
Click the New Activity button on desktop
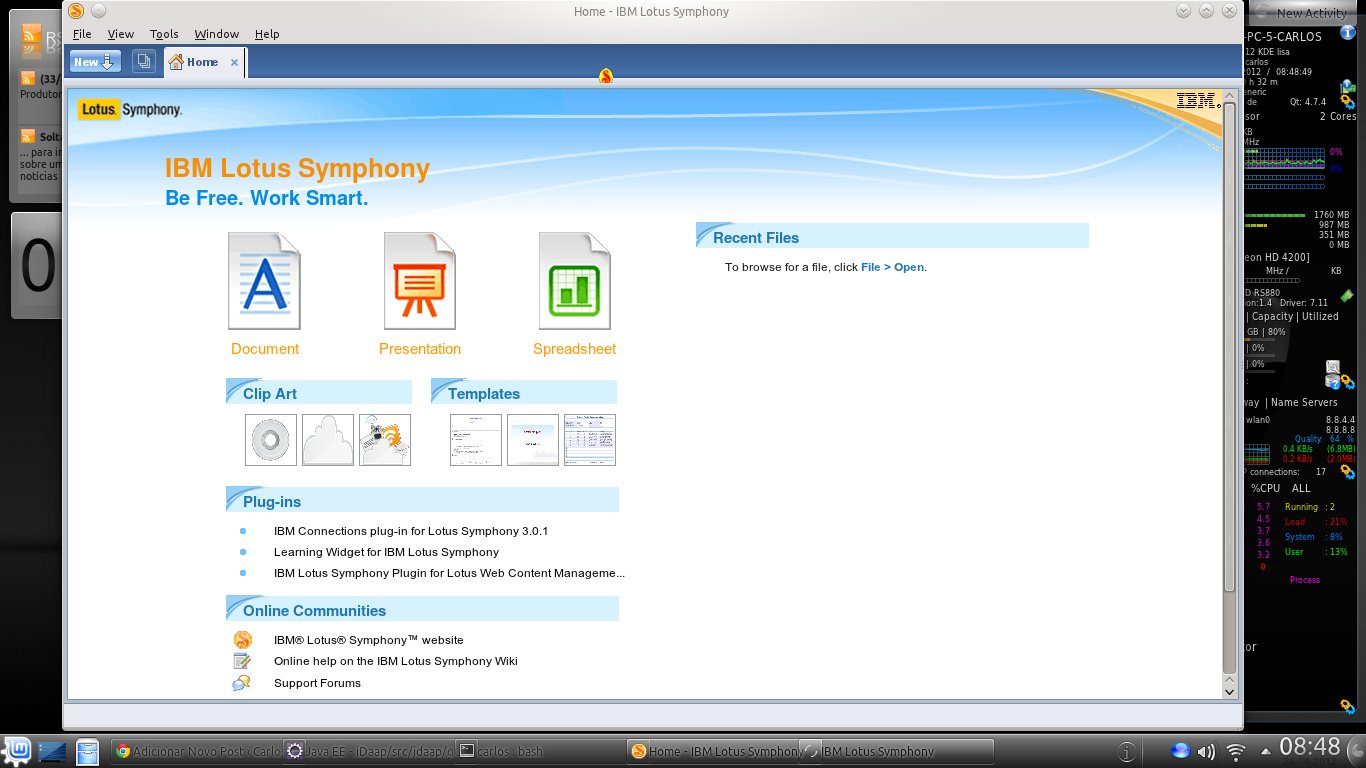click(1301, 13)
